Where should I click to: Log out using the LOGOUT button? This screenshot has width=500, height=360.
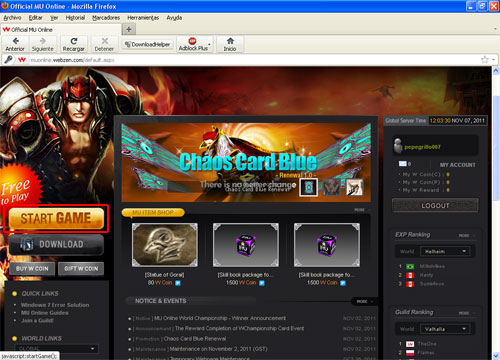coord(435,206)
